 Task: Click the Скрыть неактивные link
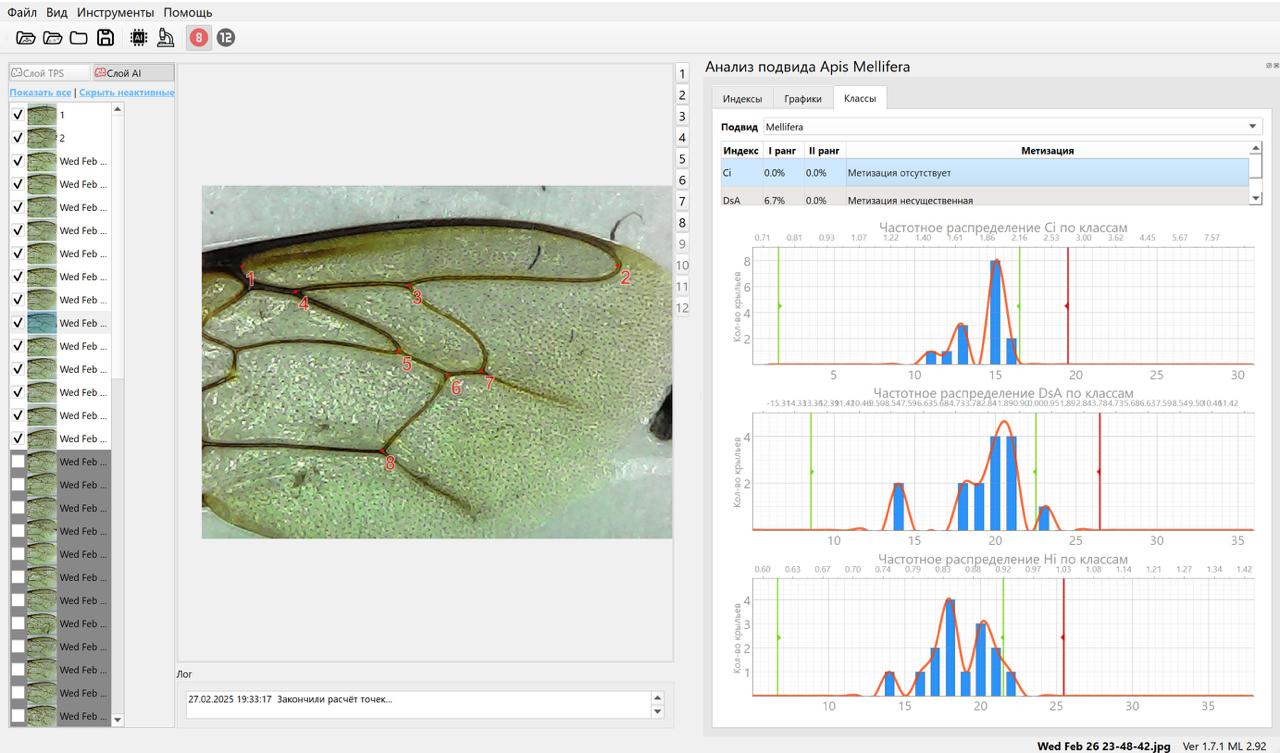127,92
